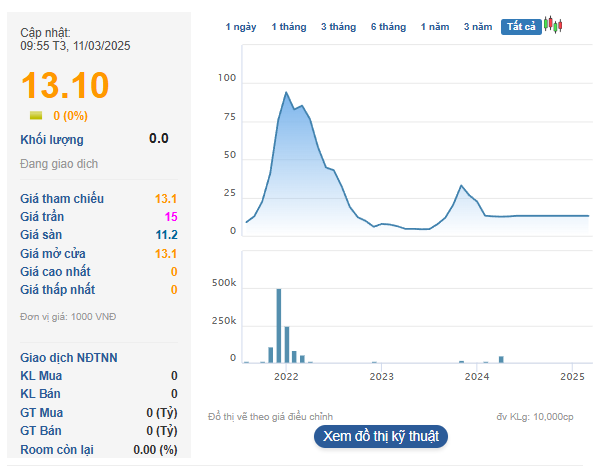Click the large 13.10 price value
Viewport: 606px width, 471px height.
click(x=65, y=85)
